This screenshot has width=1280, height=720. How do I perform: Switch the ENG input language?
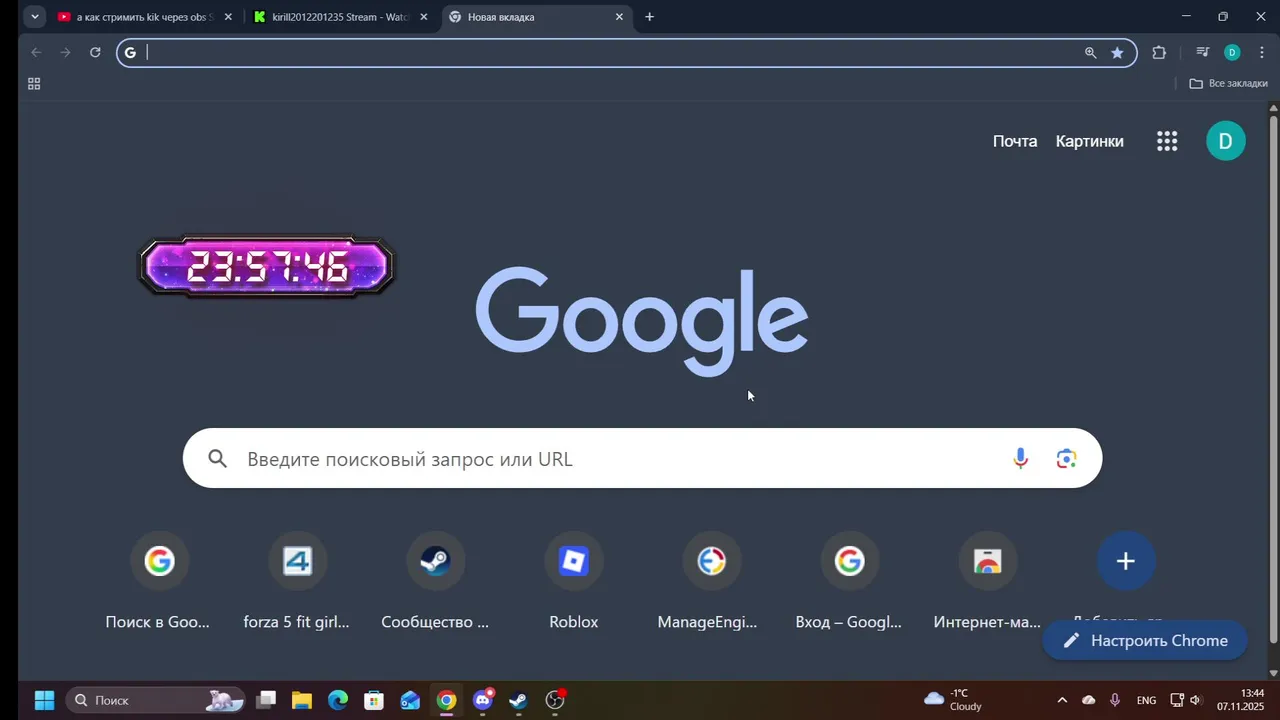(x=1147, y=700)
